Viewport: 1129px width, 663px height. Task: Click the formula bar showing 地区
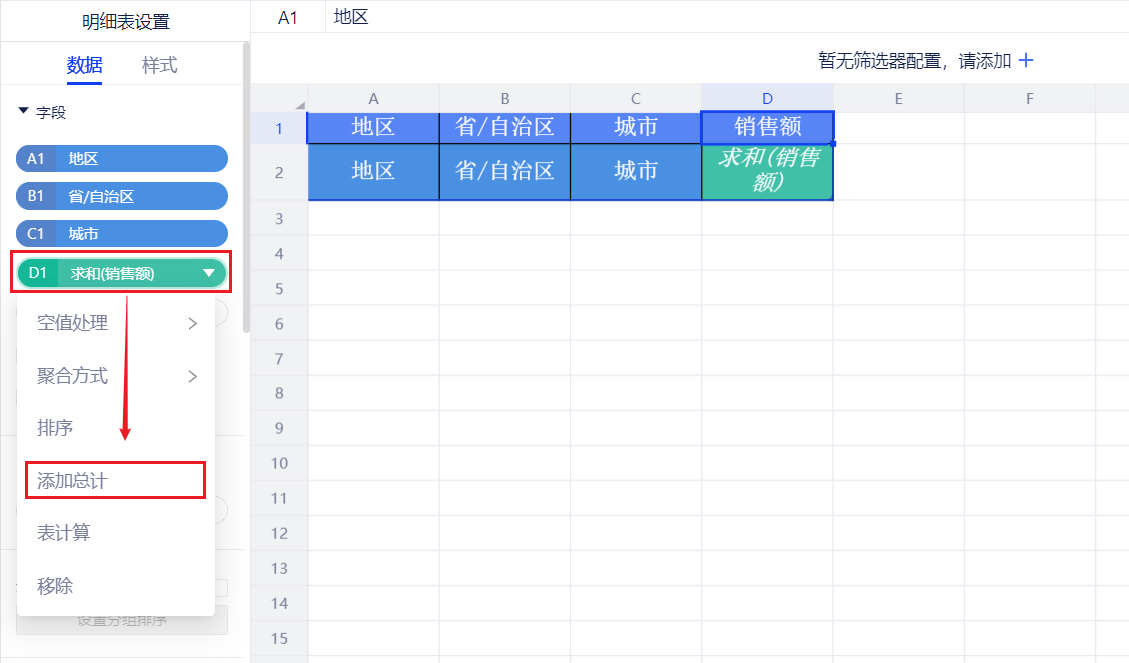pos(700,17)
